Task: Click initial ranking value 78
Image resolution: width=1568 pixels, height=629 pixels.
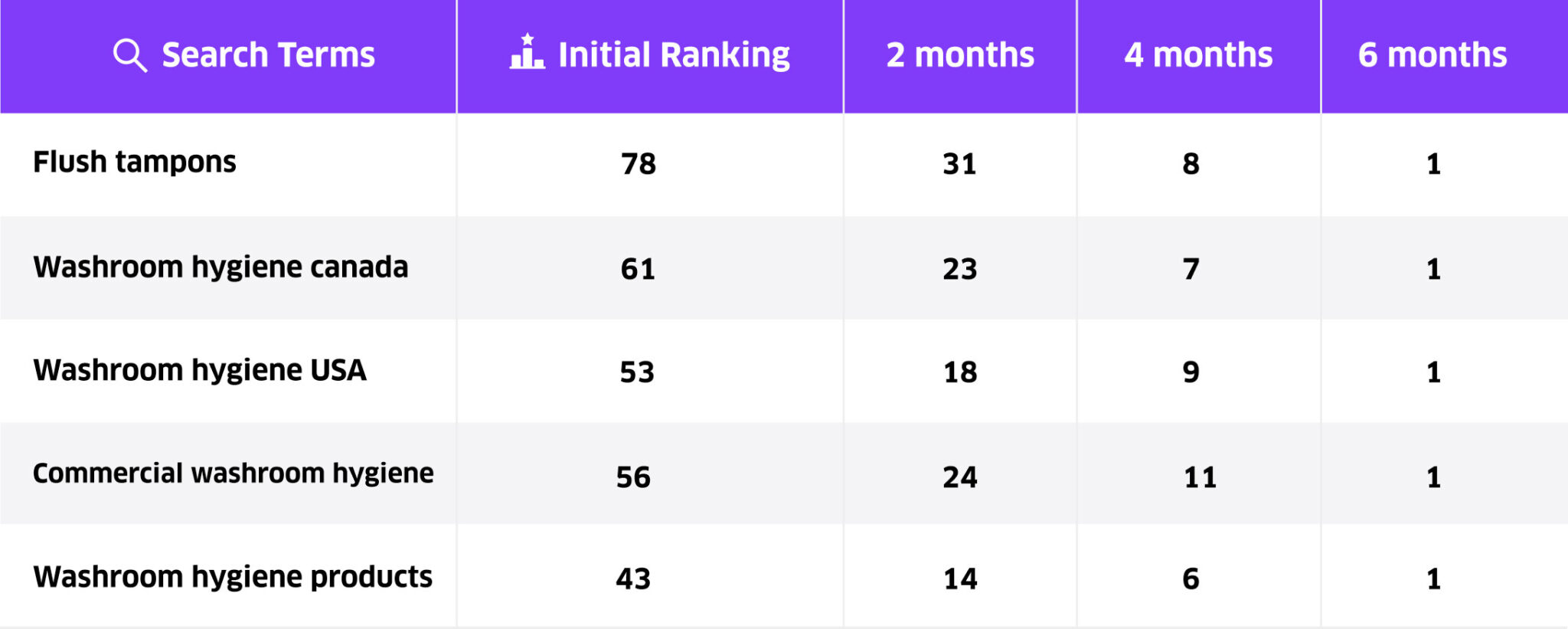Action: click(x=639, y=164)
